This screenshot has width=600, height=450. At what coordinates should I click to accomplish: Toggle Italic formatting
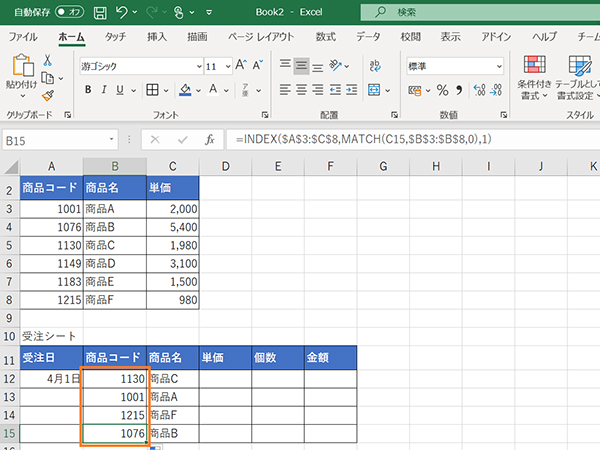[x=103, y=89]
